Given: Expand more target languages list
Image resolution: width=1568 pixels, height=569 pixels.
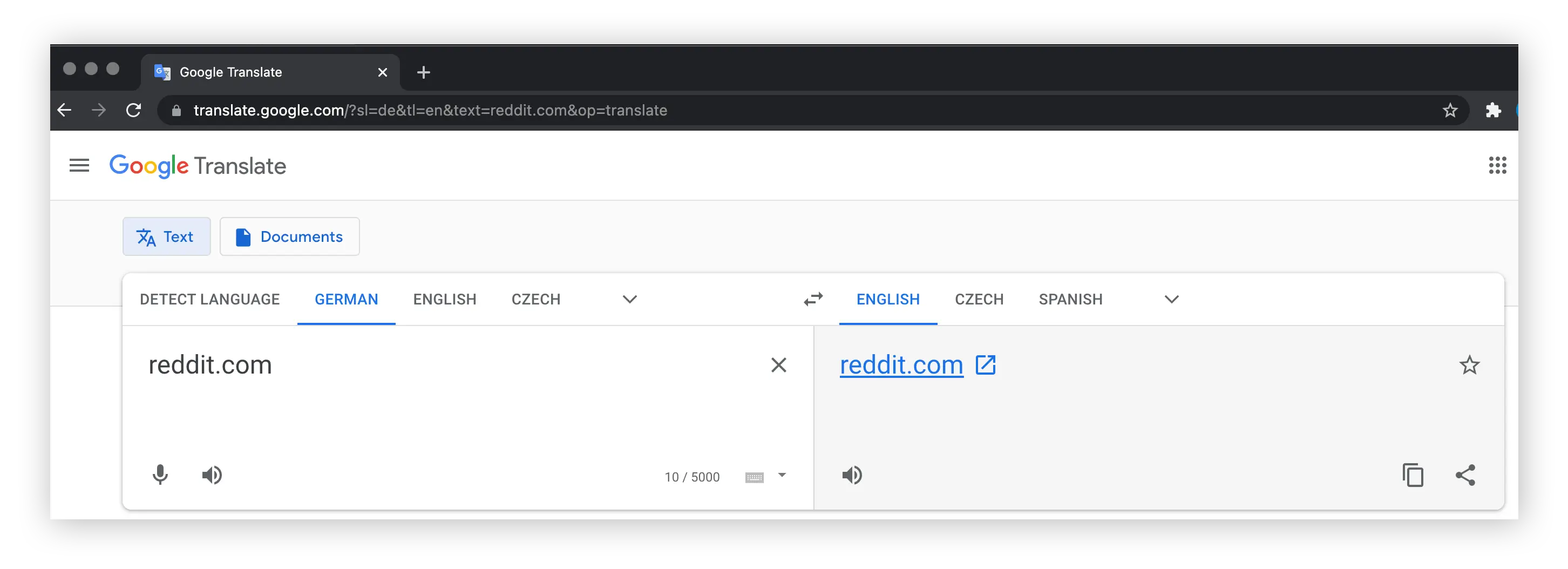Looking at the screenshot, I should [1171, 300].
